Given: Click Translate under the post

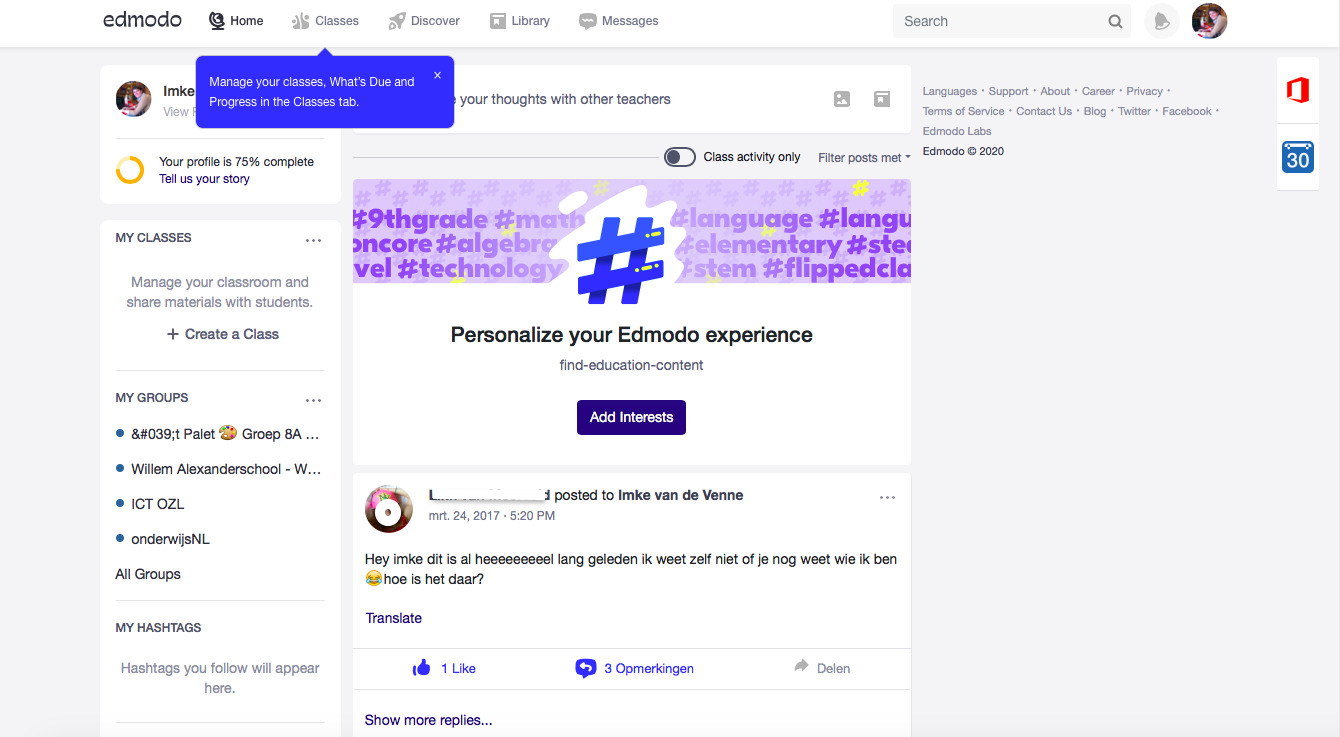Looking at the screenshot, I should (x=394, y=618).
